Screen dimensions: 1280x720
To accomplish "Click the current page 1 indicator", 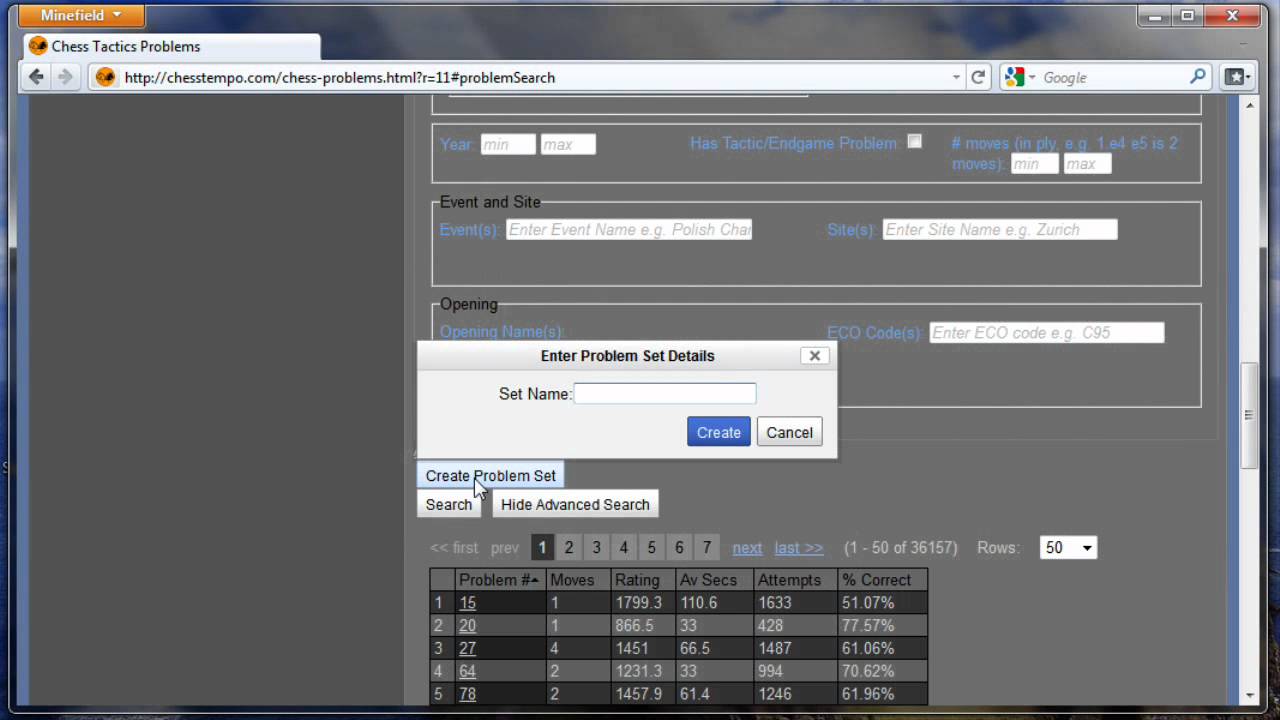I will tap(541, 547).
